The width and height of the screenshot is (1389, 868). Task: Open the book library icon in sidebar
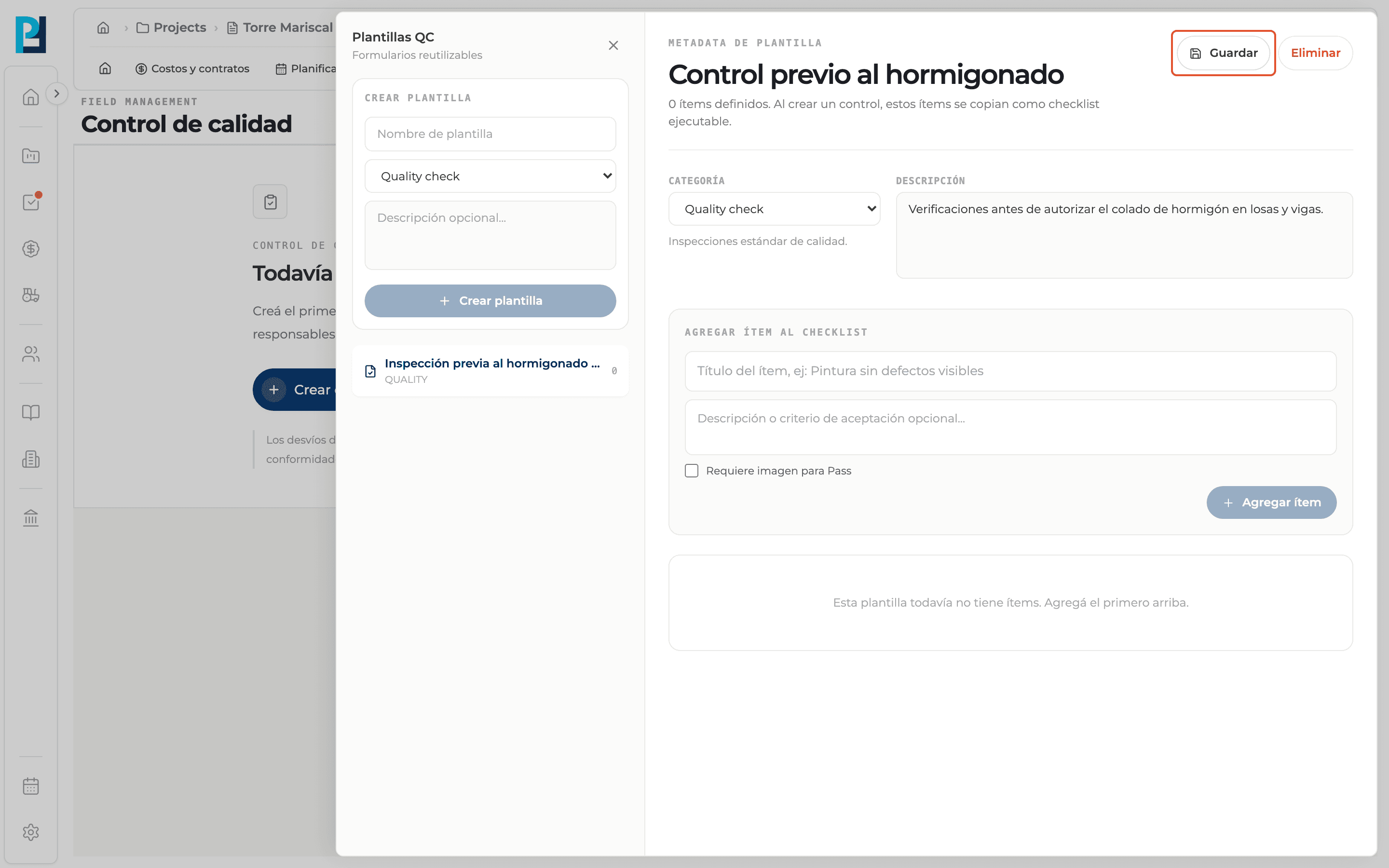[31, 412]
